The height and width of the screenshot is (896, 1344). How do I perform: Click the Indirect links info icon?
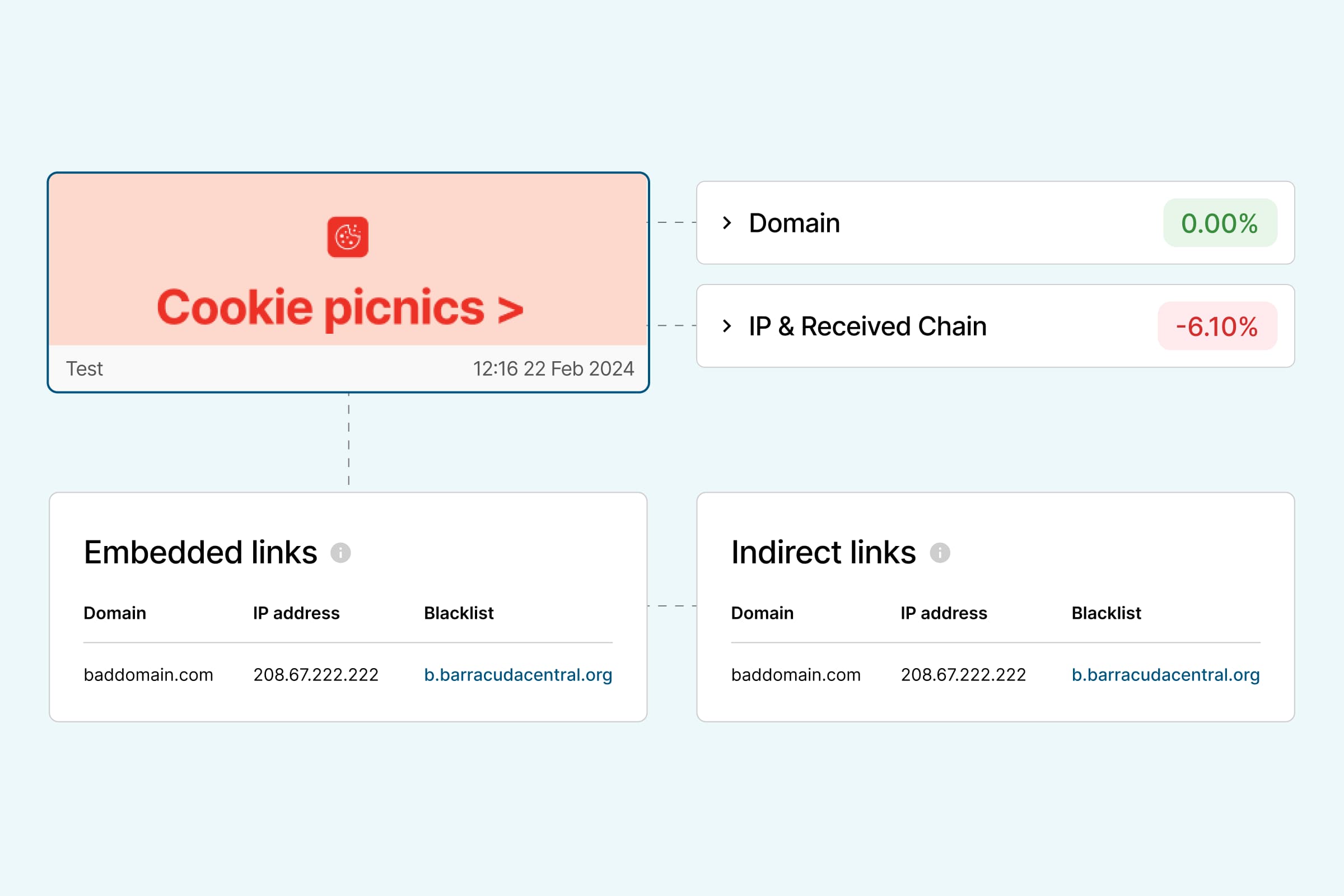pos(940,553)
